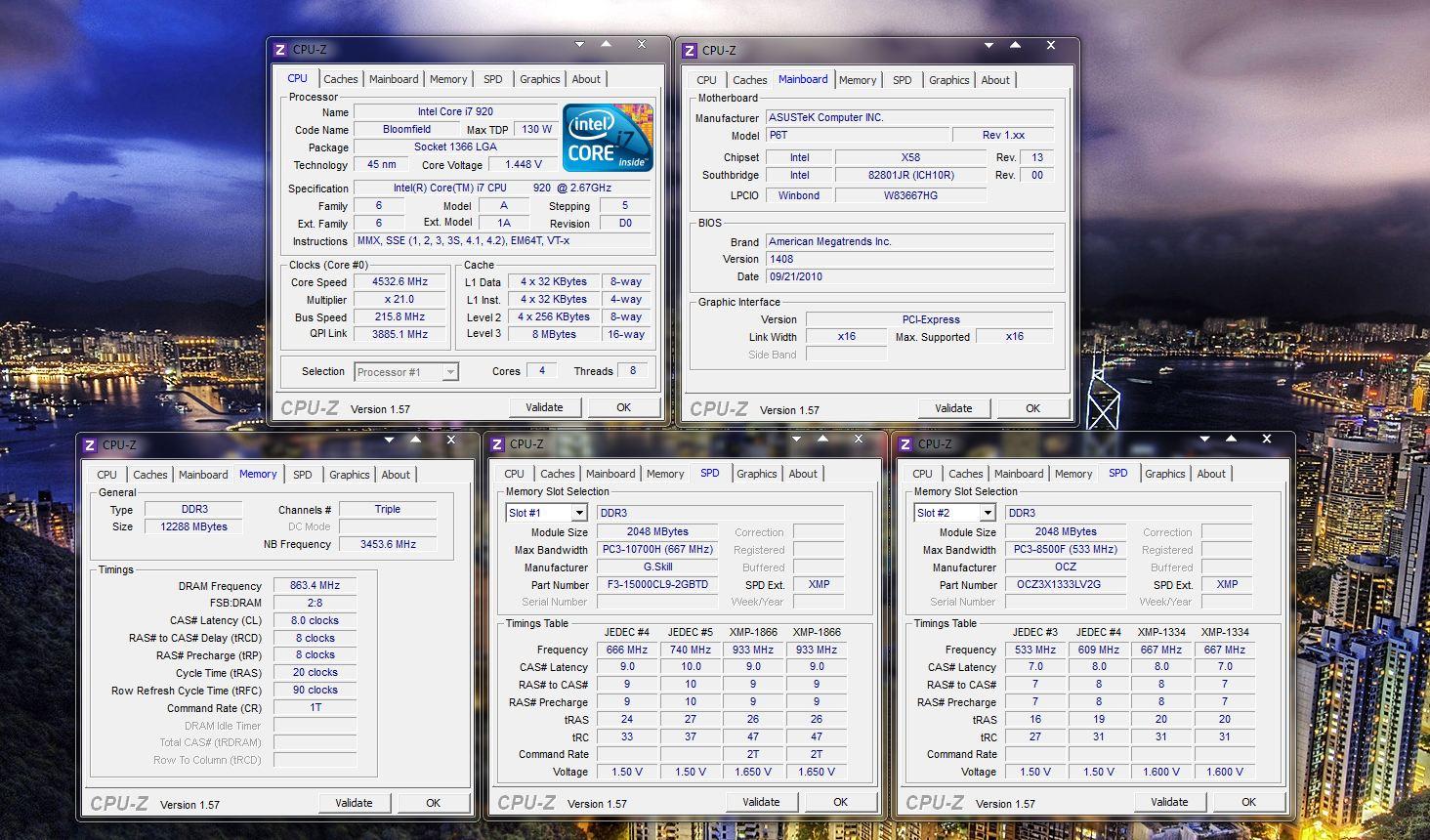Screen dimensions: 1430x840
Task: Click Validate in the Slot #1 SPD window
Action: (761, 802)
